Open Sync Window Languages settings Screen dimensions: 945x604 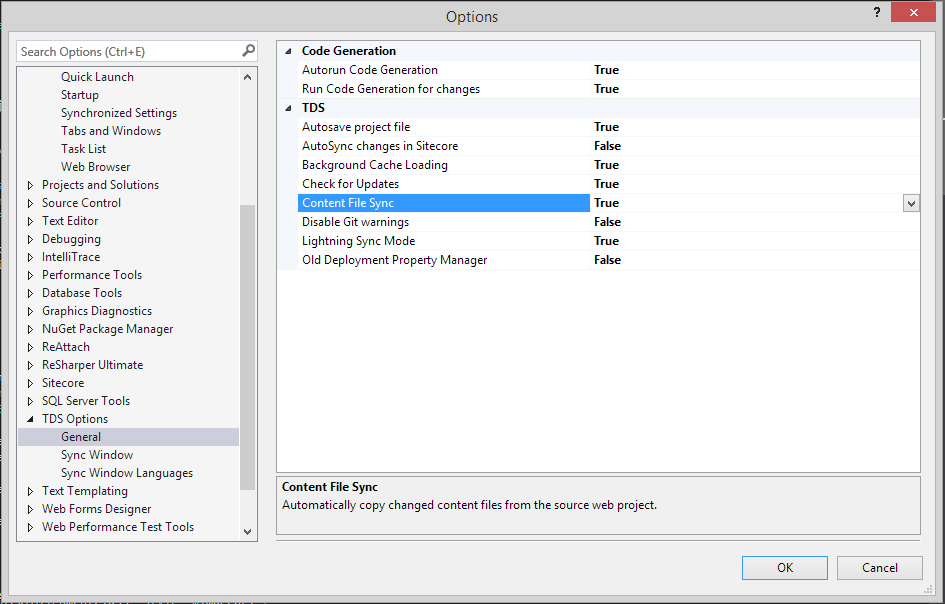[126, 472]
